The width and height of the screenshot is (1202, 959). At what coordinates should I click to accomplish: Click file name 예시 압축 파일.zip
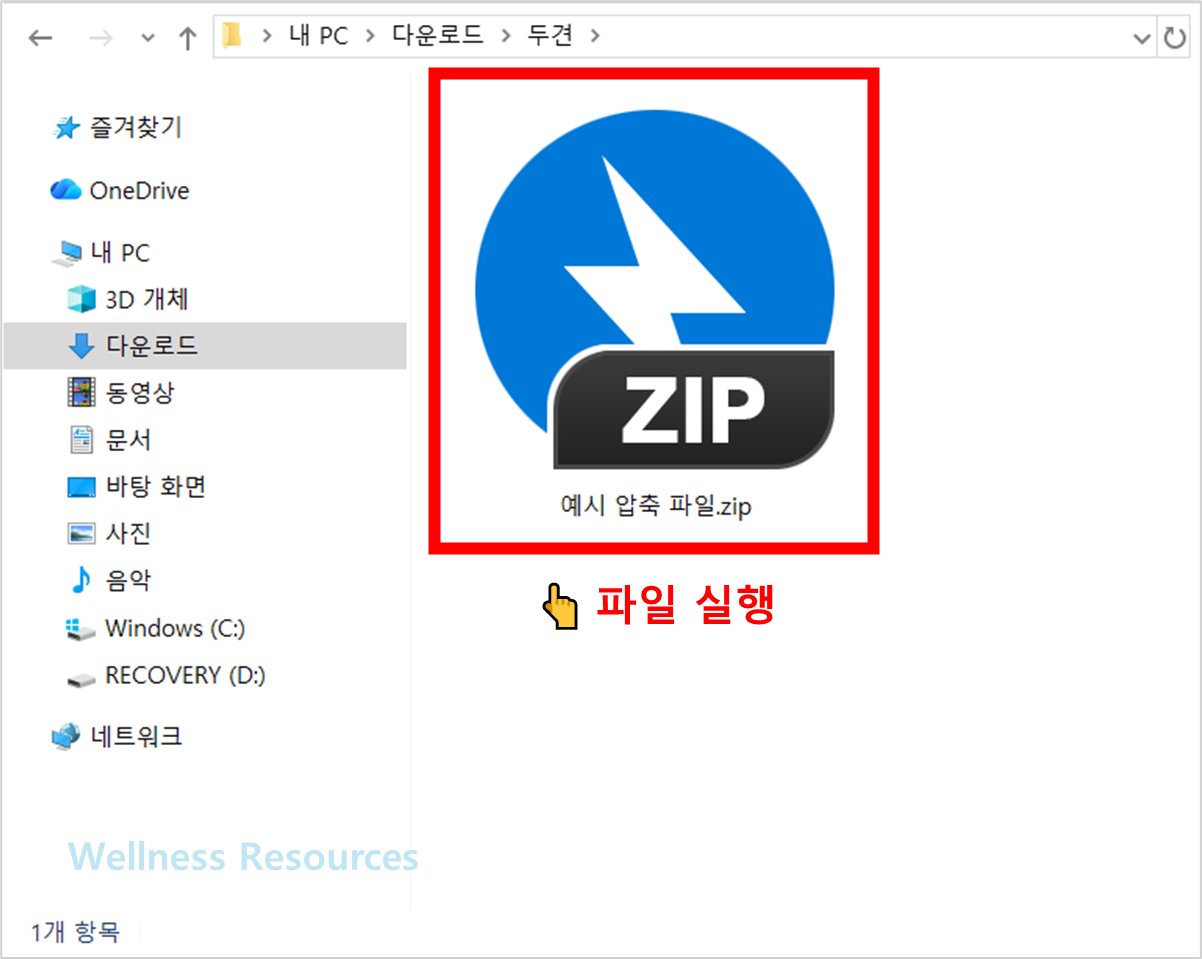tap(655, 506)
